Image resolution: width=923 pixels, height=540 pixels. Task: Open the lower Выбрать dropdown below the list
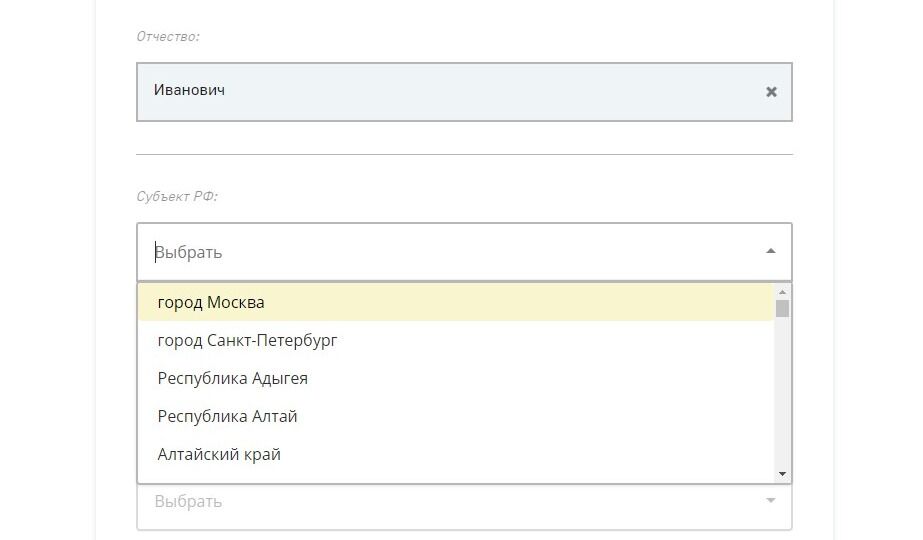[x=464, y=506]
